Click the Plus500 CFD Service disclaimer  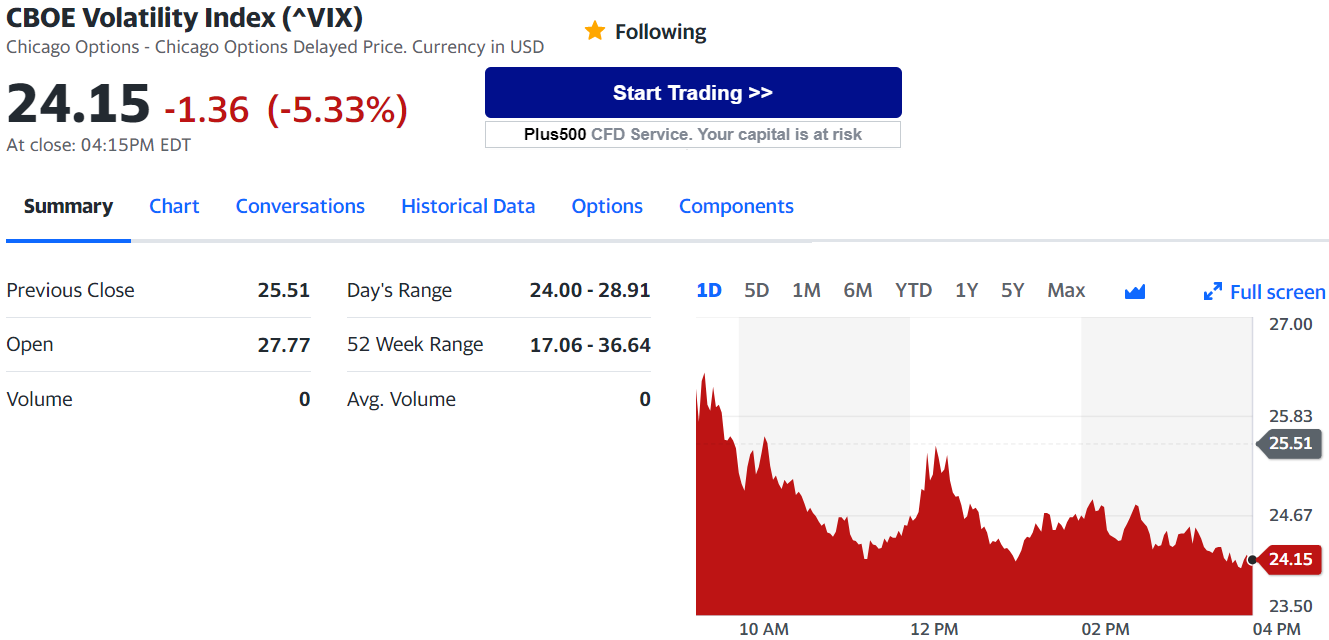pos(693,134)
